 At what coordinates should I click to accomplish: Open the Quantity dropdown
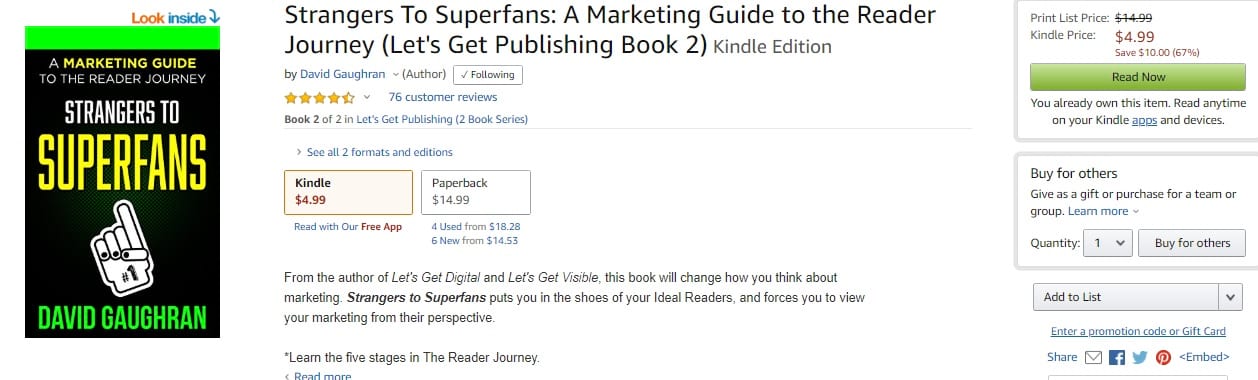(x=1108, y=243)
